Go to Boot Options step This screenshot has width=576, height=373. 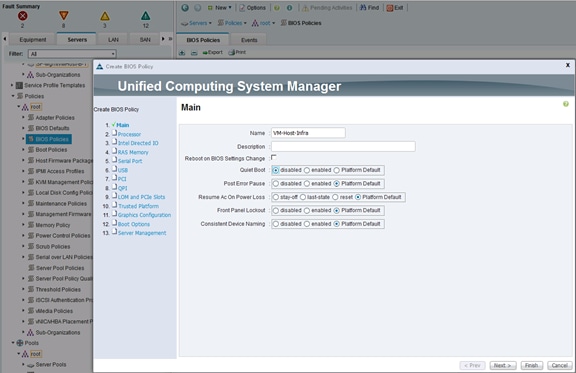coord(134,224)
